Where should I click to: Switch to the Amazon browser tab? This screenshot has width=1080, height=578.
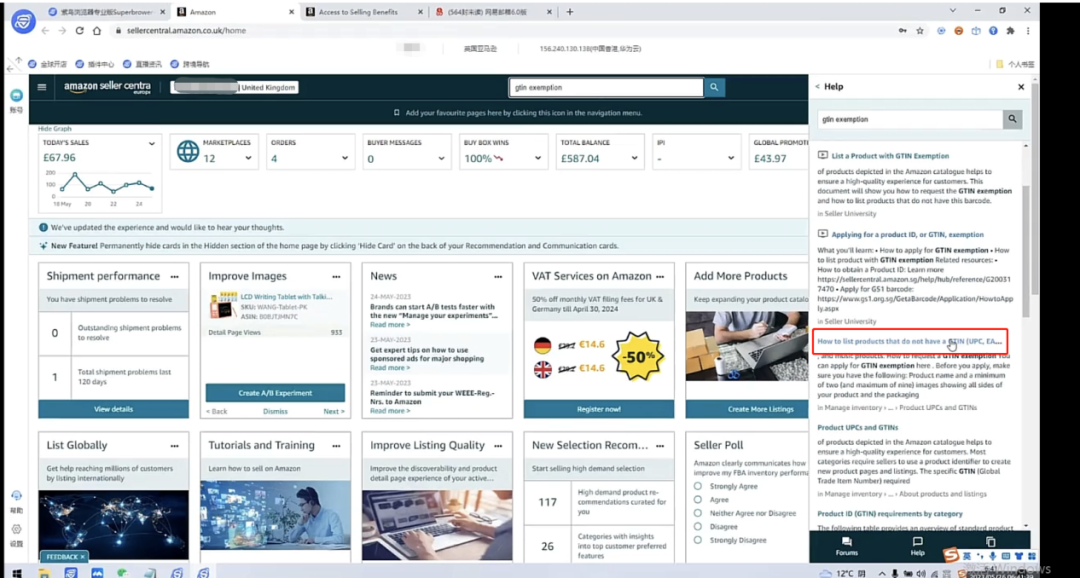tap(234, 12)
